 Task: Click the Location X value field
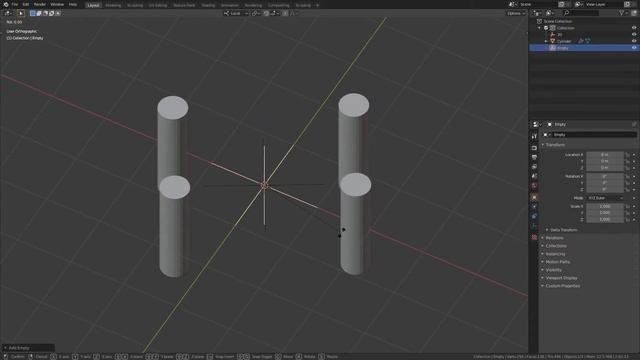click(x=605, y=155)
